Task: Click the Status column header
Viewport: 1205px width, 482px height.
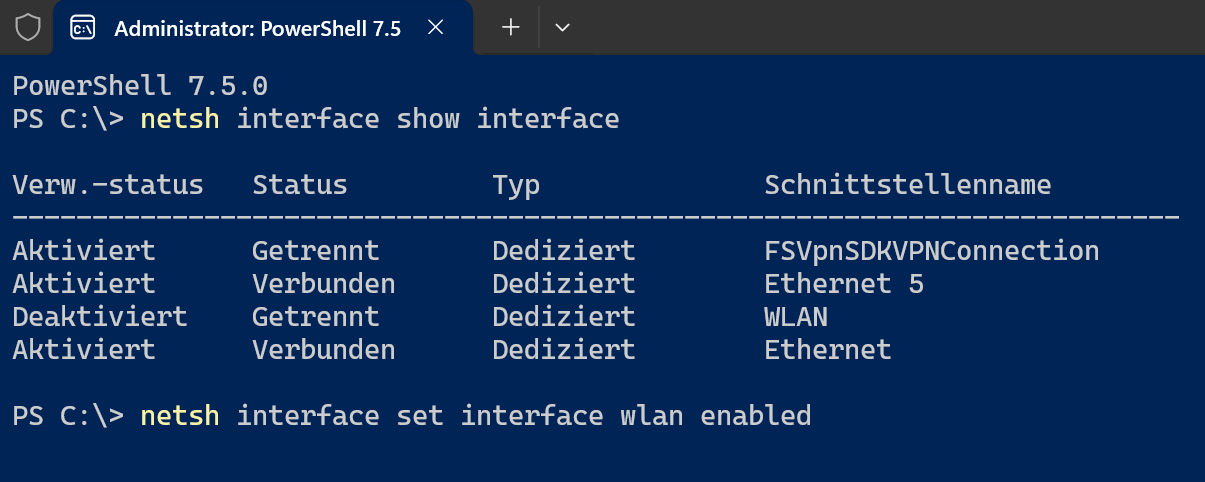Action: [300, 185]
